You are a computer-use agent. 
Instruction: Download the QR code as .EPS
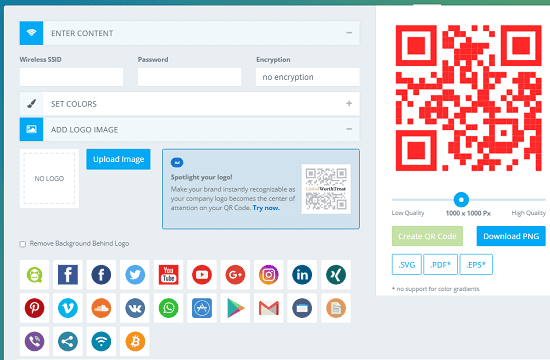(x=476, y=265)
